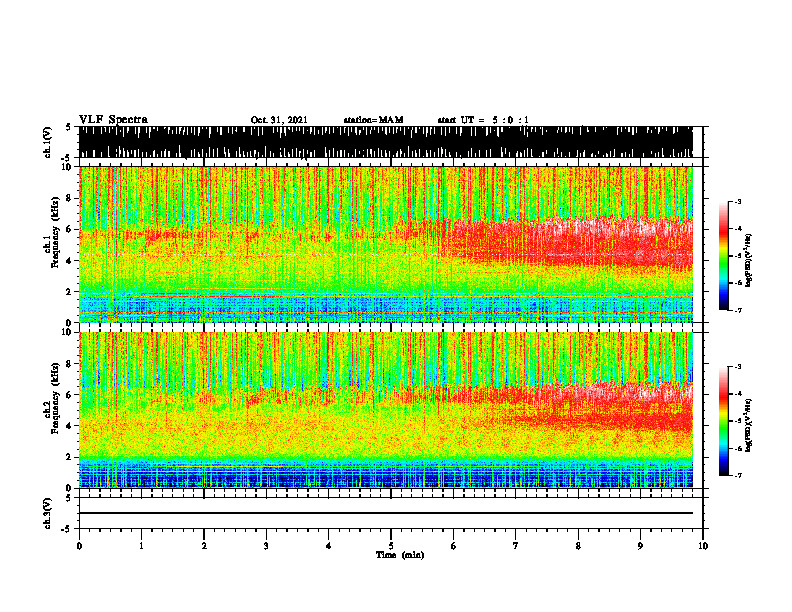
Task: Click the "-7" tick on ch.2 colorbar
Action: pos(738,475)
